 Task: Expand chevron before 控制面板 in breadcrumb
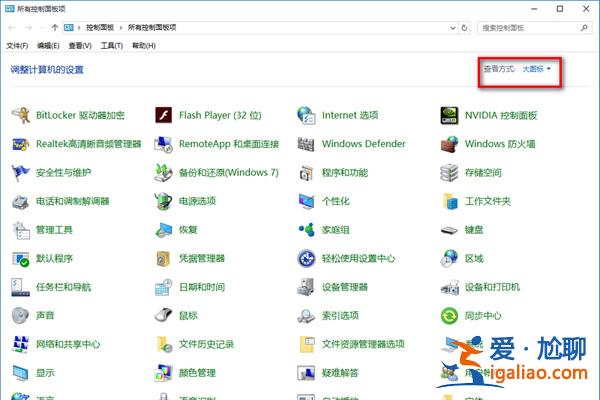coord(79,28)
